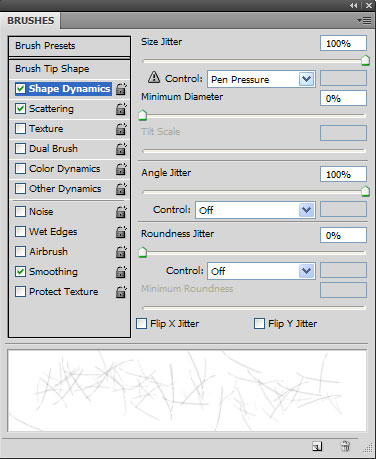
Task: Check the Flip X Jitter box
Action: 141,323
